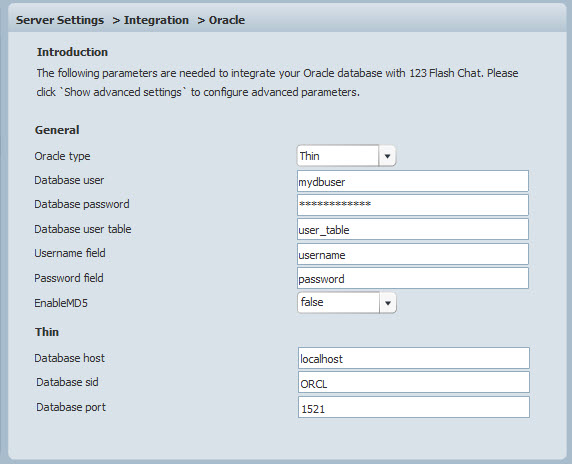Click the General section heading
Viewport: 572px width, 464px height.
57,130
